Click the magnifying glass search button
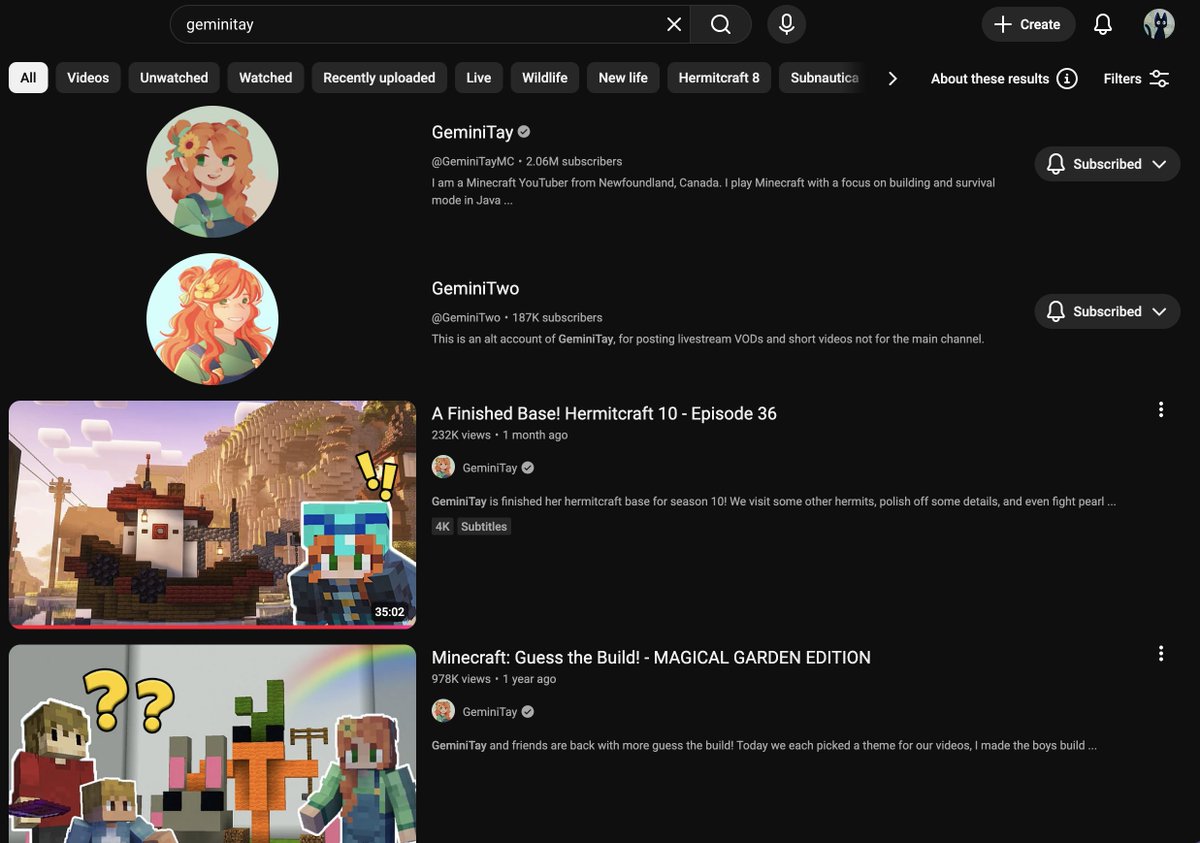 (721, 24)
